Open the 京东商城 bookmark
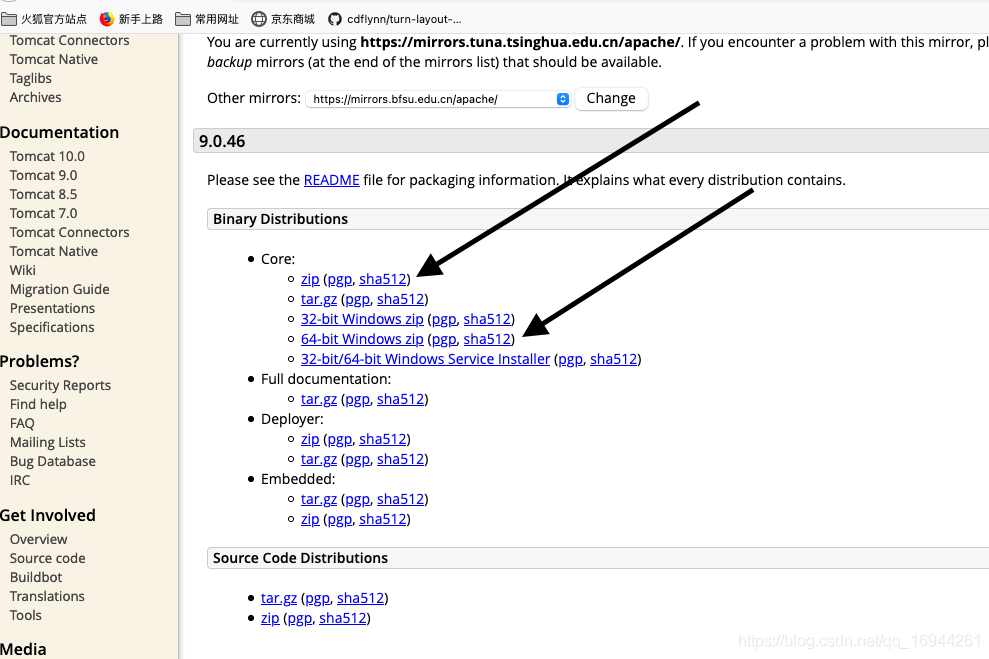 (283, 19)
